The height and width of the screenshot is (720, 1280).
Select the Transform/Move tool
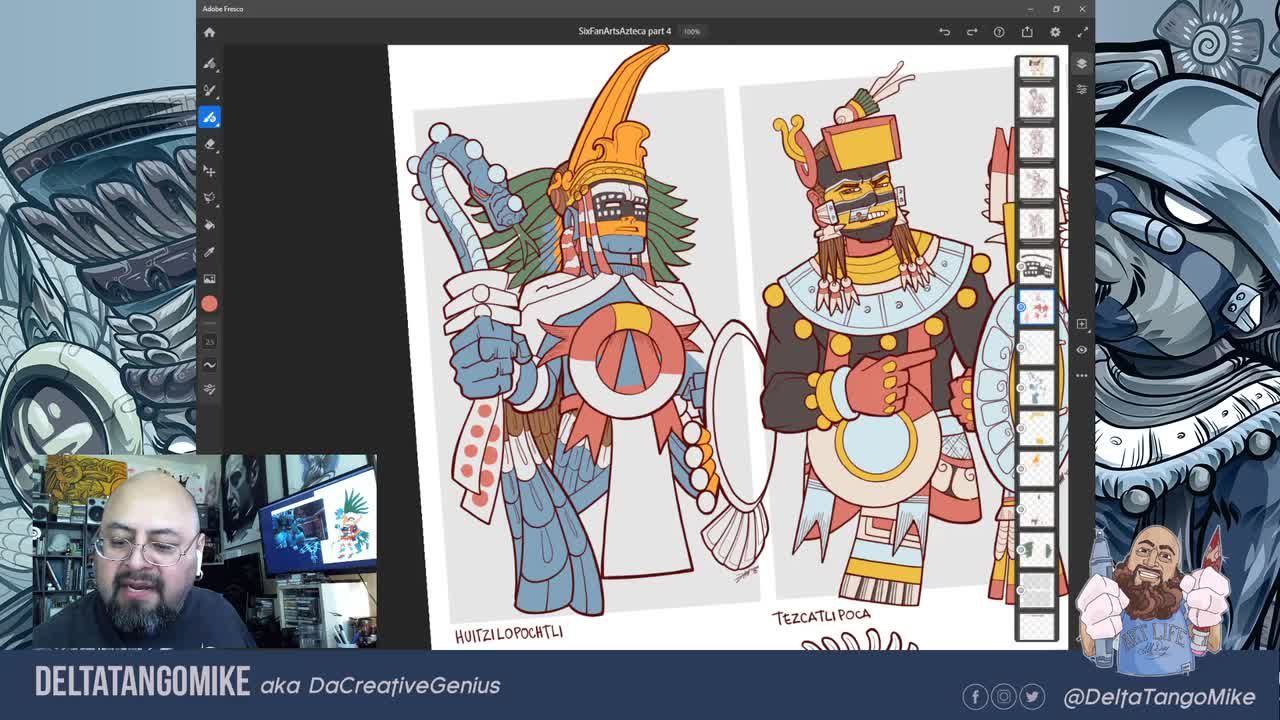pyautogui.click(x=209, y=171)
